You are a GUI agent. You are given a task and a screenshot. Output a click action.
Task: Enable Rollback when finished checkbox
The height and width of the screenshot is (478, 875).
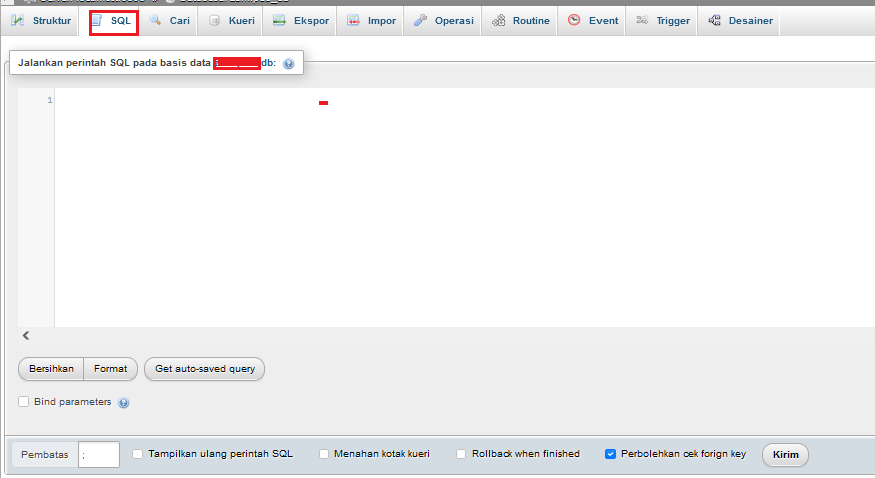point(461,454)
